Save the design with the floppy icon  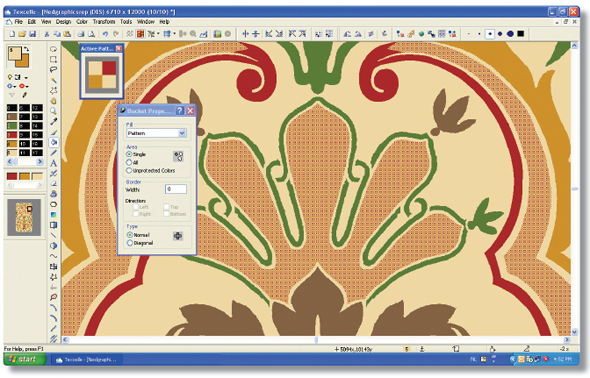click(x=32, y=34)
